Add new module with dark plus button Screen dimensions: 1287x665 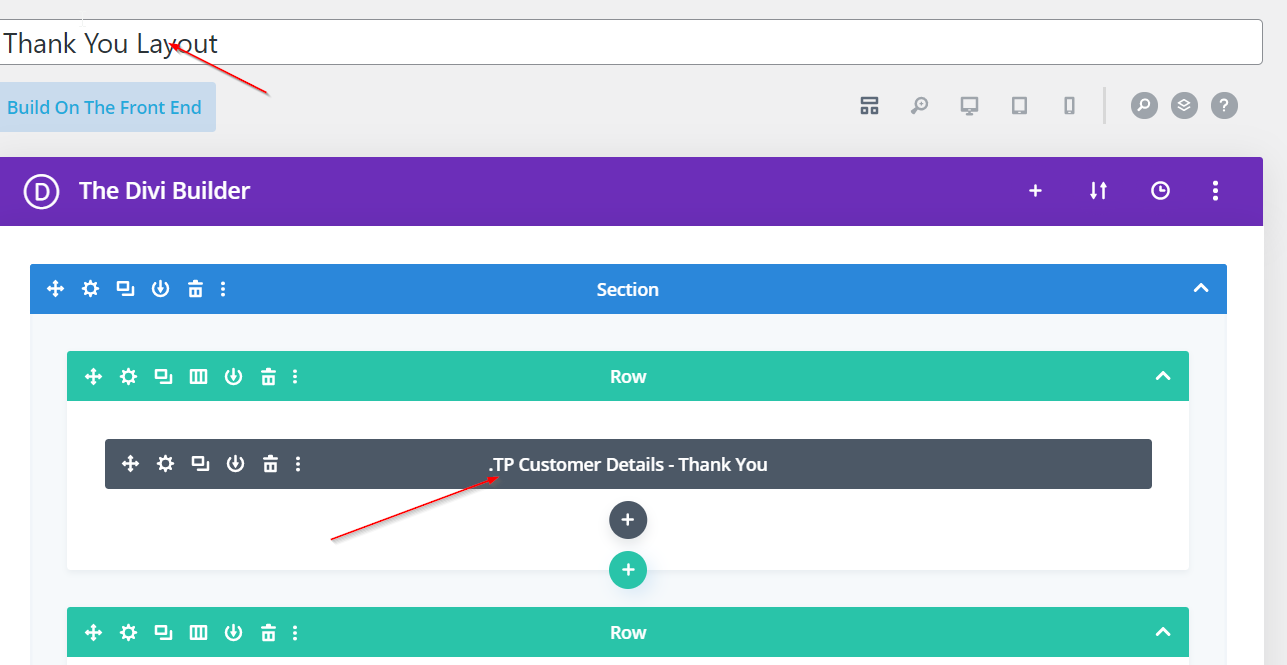pyautogui.click(x=628, y=520)
